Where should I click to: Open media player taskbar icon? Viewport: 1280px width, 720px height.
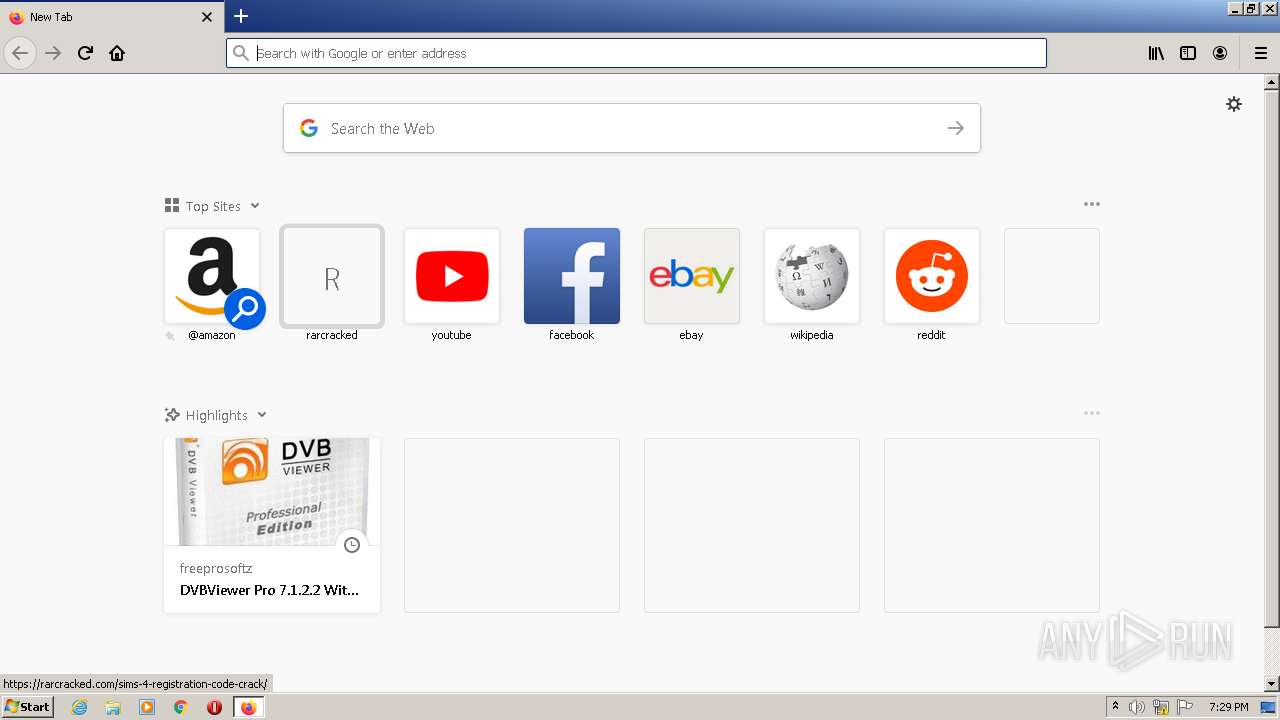[147, 707]
